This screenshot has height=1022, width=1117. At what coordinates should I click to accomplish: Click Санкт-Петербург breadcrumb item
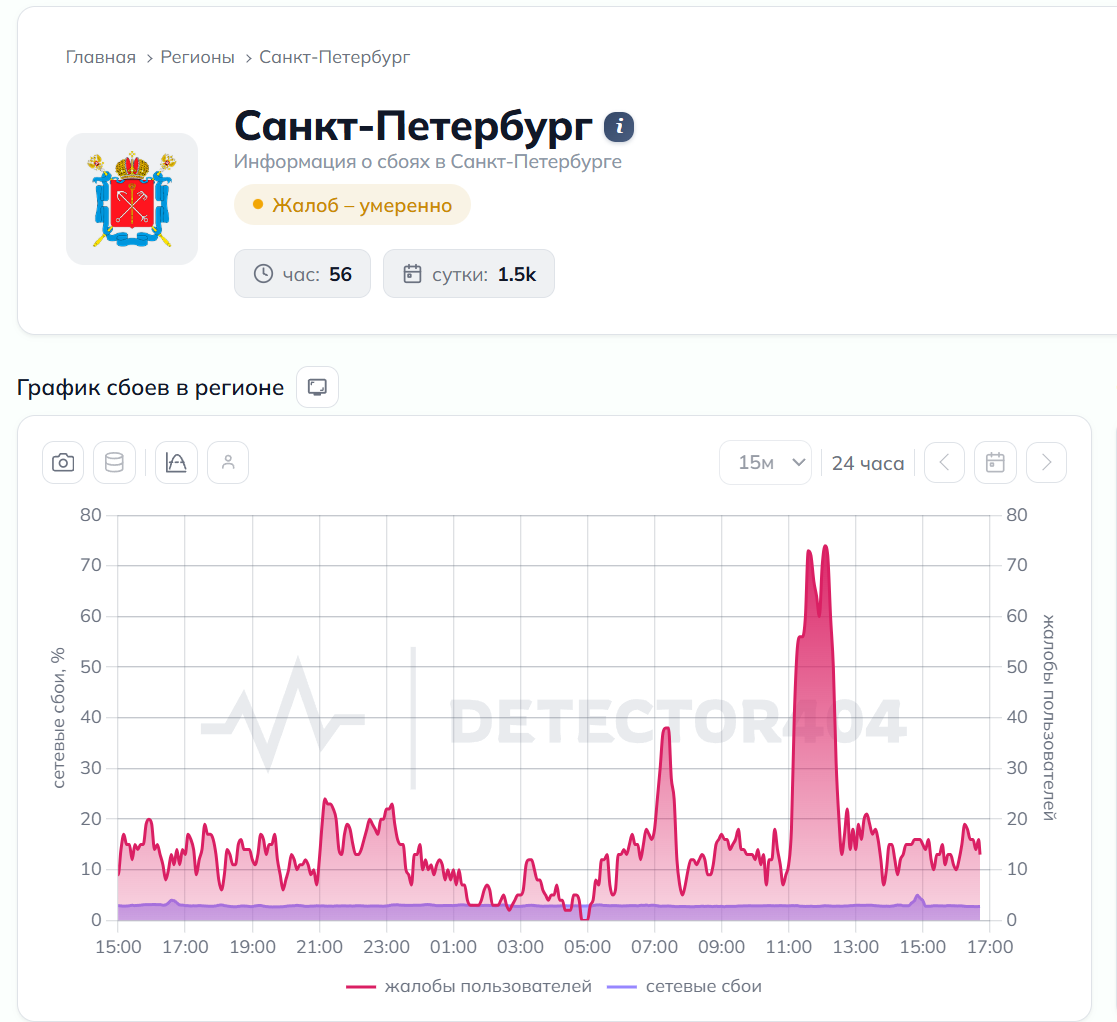(335, 57)
